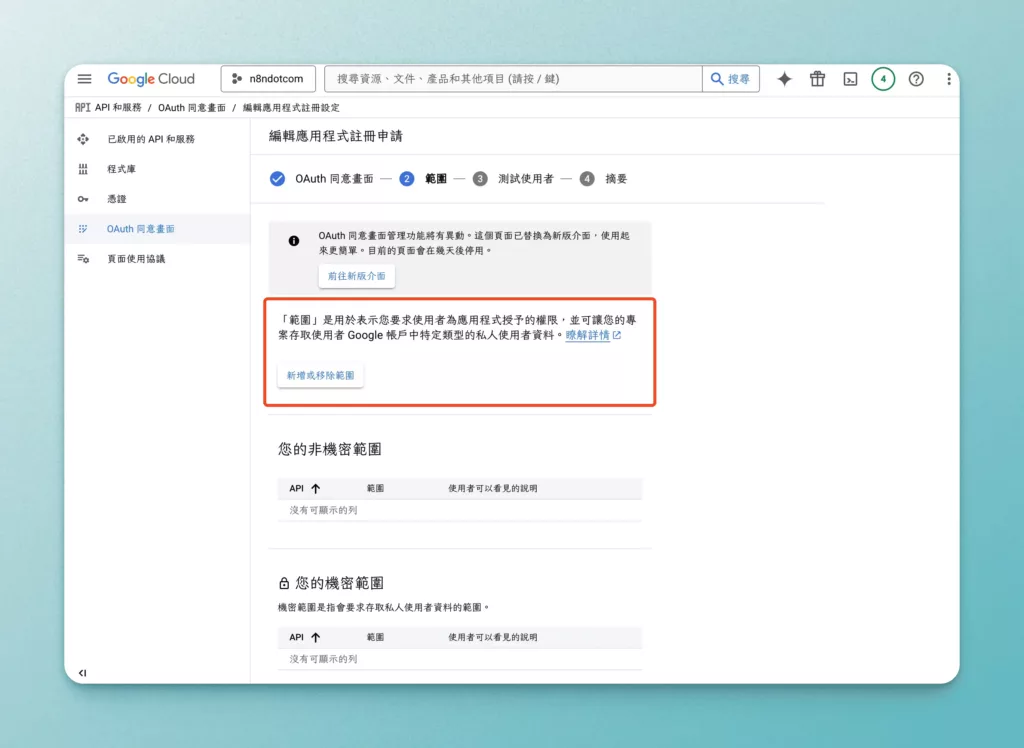The image size is (1024, 748).
Task: Click 新增或移除範圍 button
Action: click(x=320, y=376)
